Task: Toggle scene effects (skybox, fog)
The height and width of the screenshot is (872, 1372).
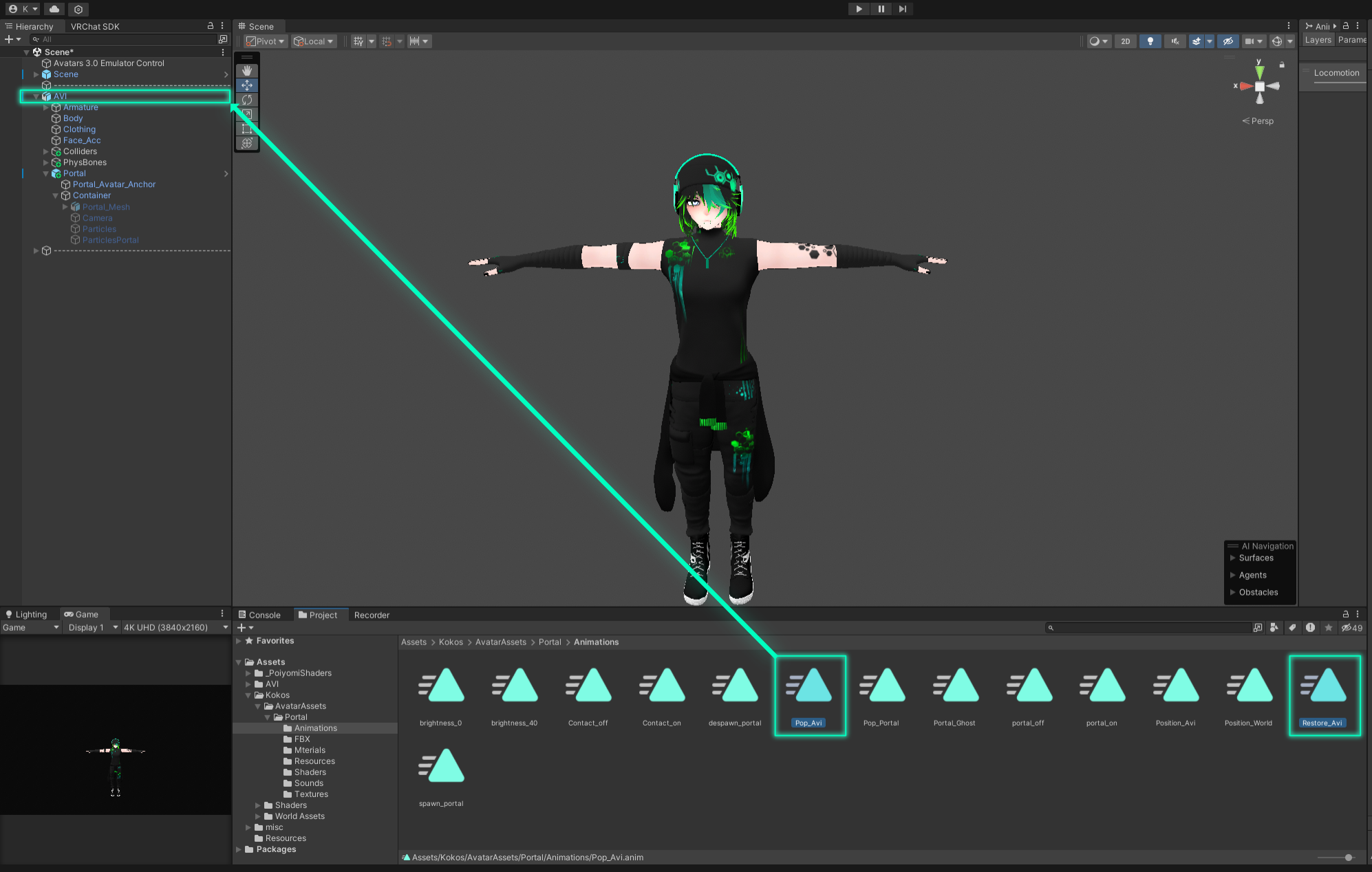Action: click(x=1197, y=41)
